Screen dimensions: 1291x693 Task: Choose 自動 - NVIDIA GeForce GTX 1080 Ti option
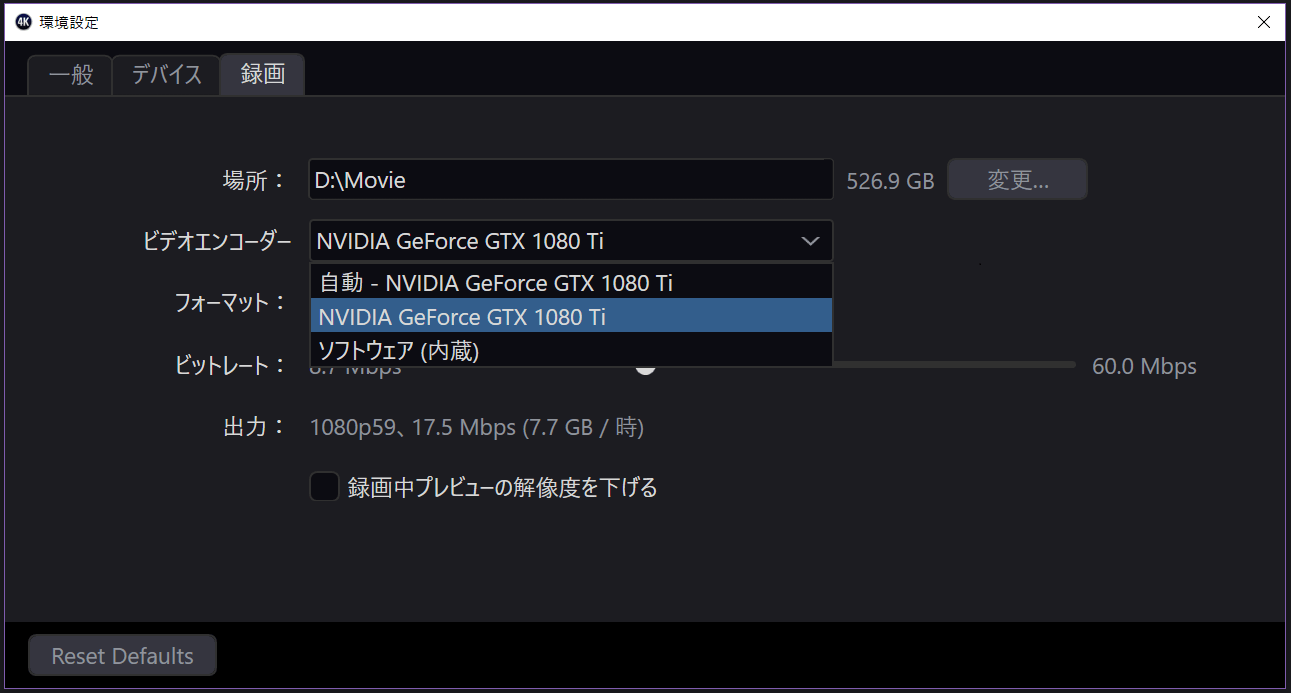[571, 283]
